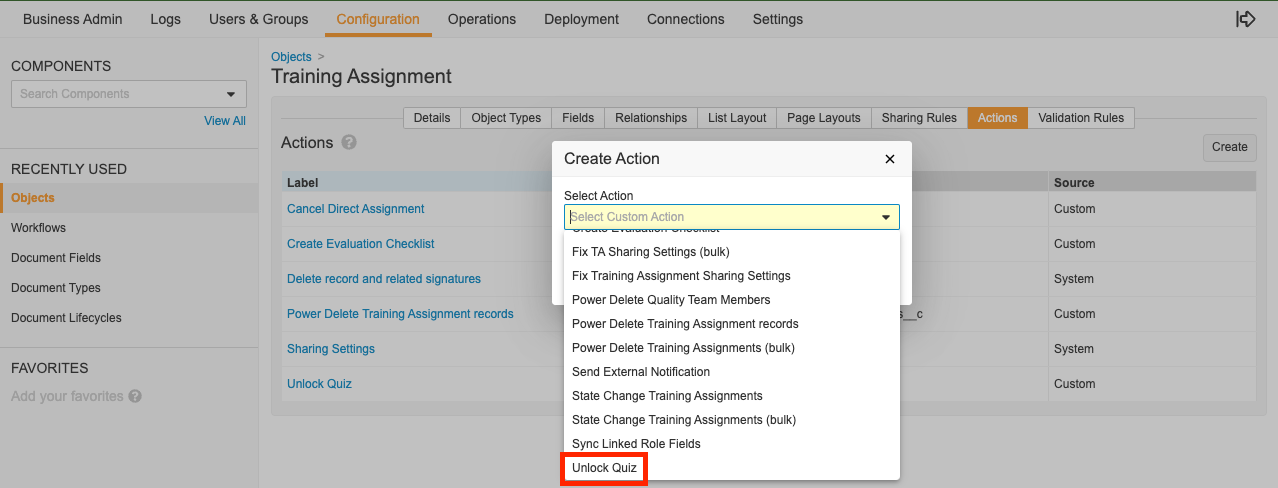Select Fix TA Sharing Settings (bulk) option
This screenshot has width=1278, height=488.
point(650,252)
